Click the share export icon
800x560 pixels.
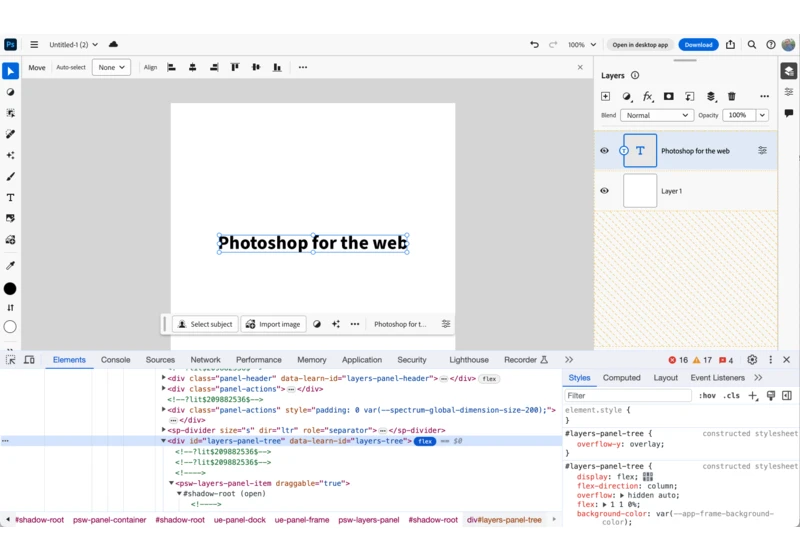(x=731, y=44)
